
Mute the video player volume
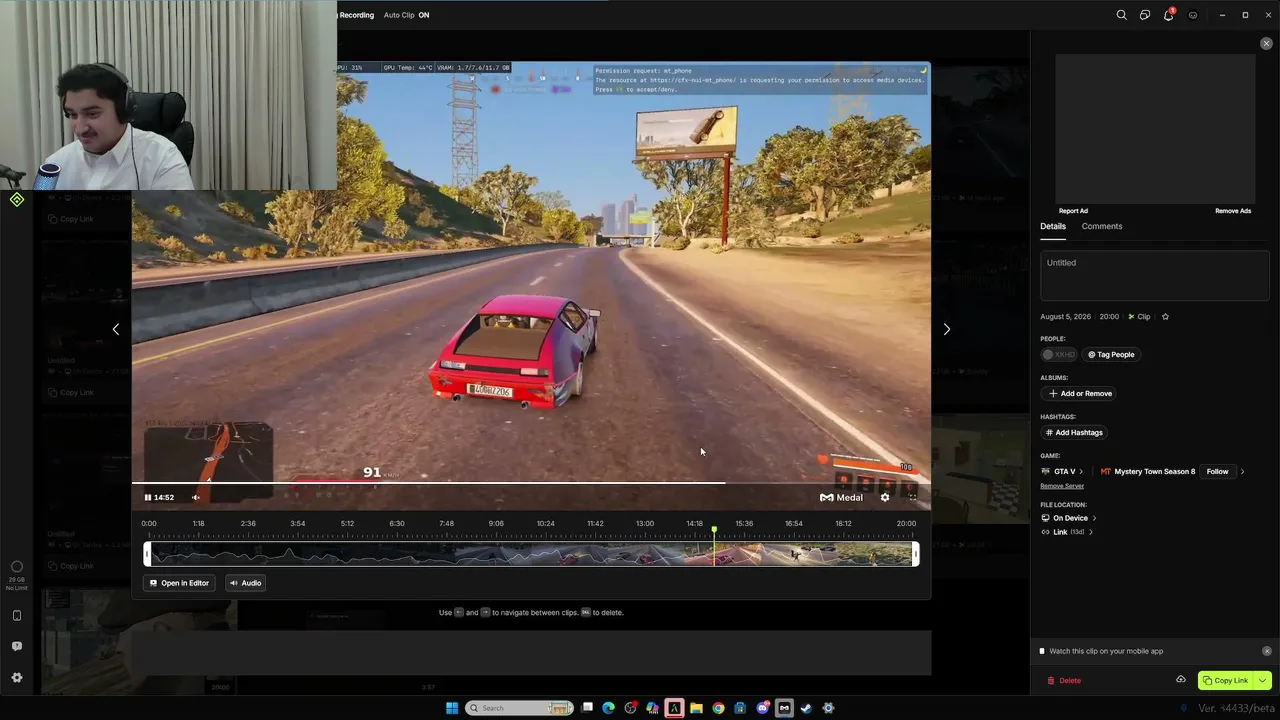(196, 497)
